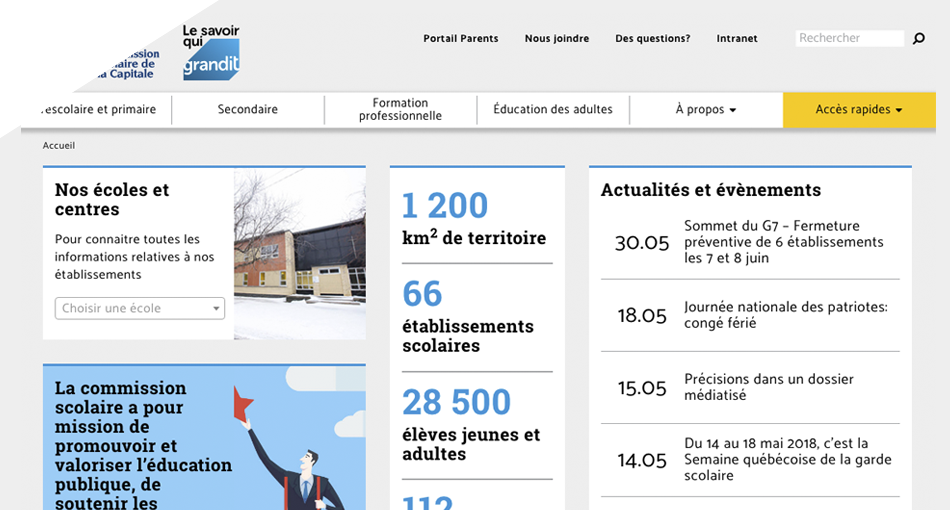
Task: Open the Le savoir qui grandit logo
Action: pyautogui.click(x=211, y=53)
